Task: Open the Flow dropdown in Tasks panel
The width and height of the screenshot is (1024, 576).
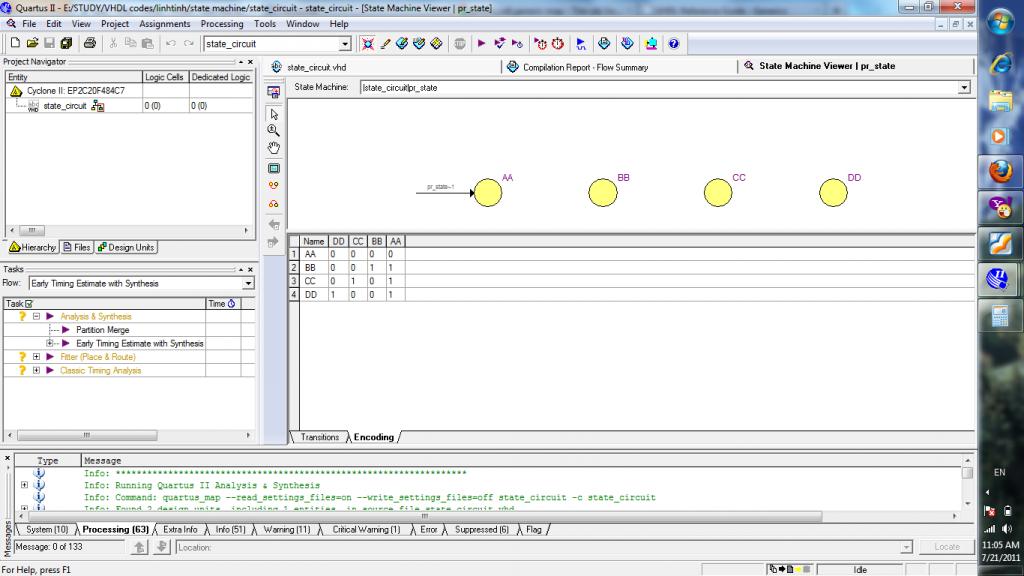Action: (x=248, y=284)
